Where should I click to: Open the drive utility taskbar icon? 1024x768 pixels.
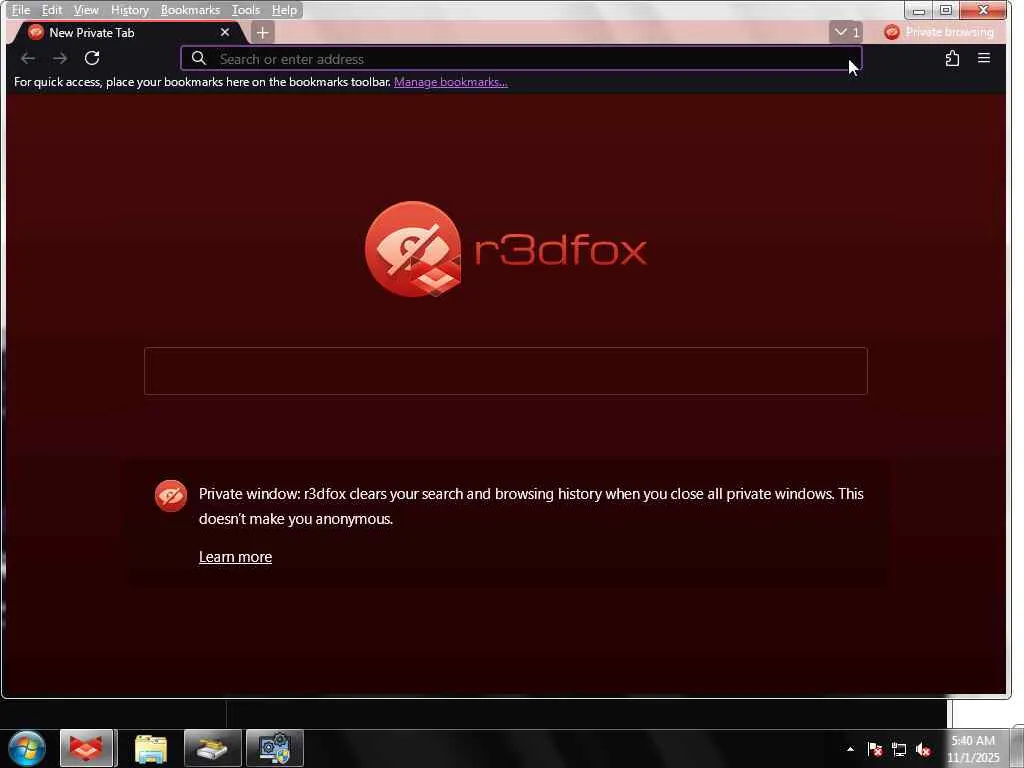(x=213, y=748)
